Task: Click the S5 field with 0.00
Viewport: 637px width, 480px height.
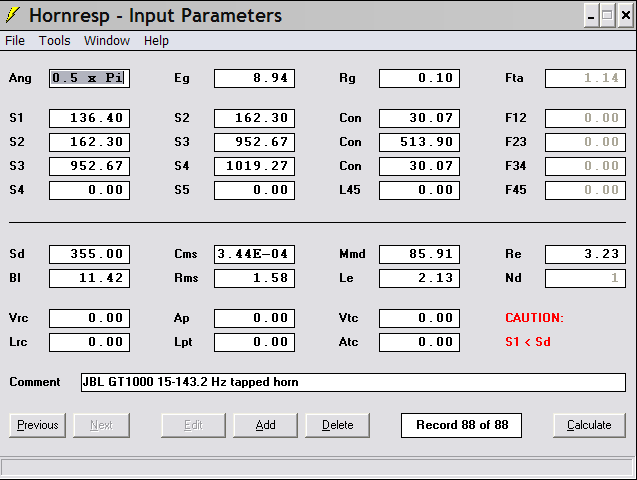Action: click(254, 190)
